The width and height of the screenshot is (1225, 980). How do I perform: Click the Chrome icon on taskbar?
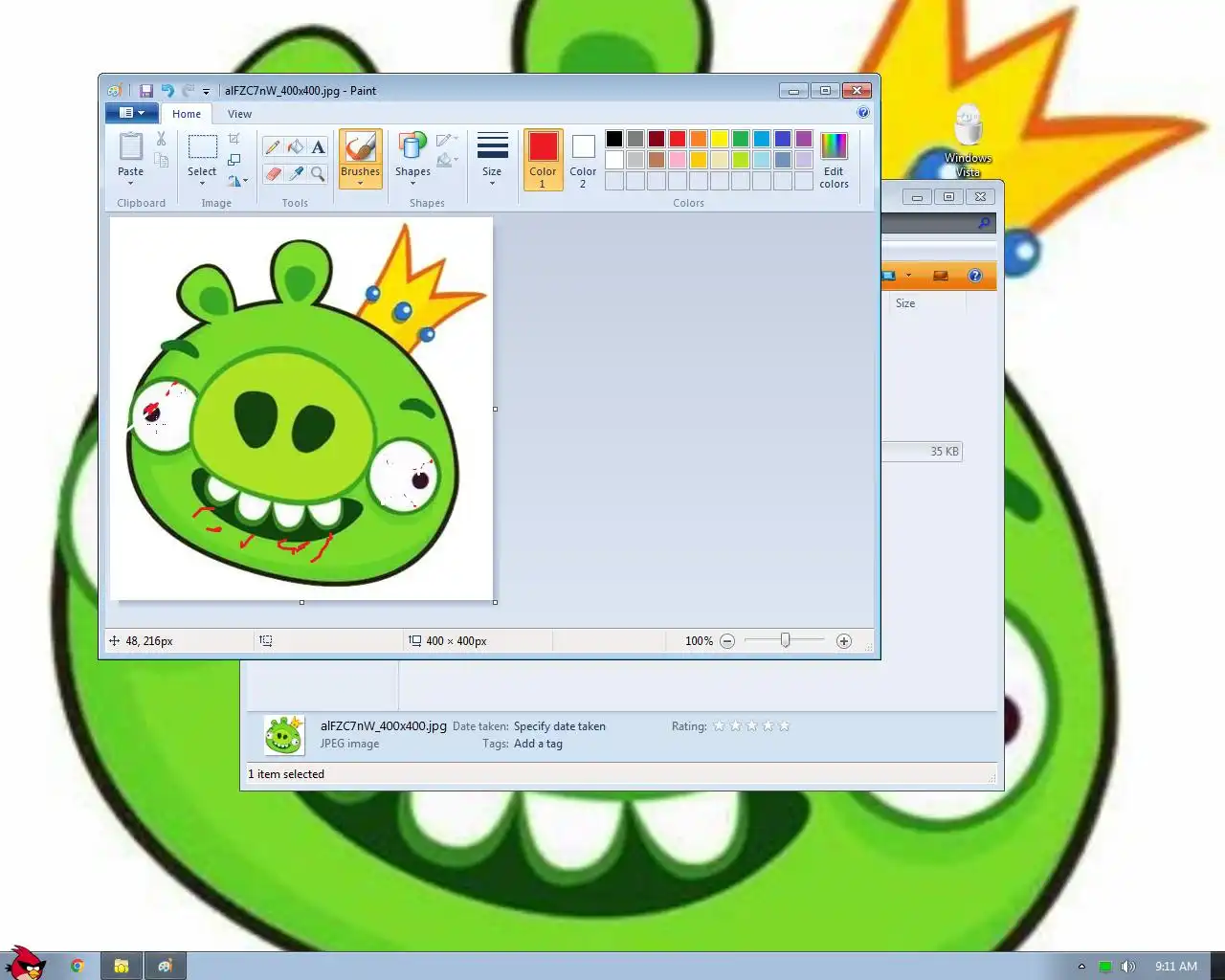(78, 966)
